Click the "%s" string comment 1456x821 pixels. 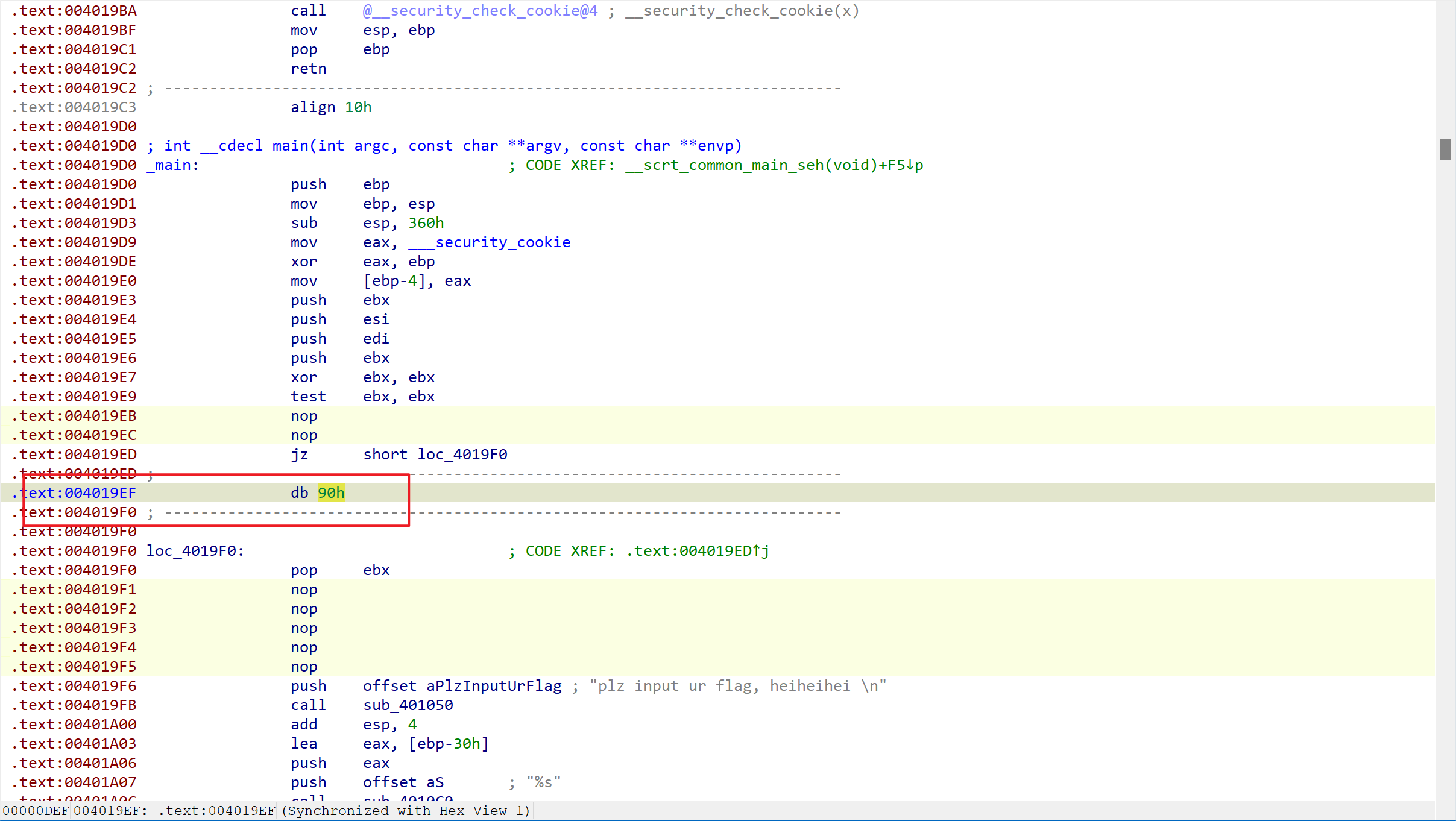[543, 782]
